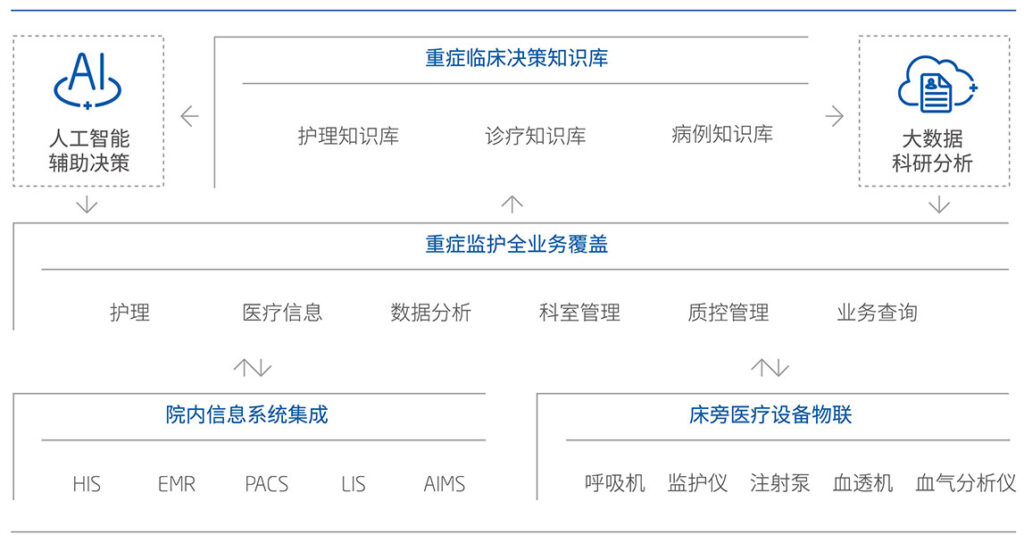Click the up-down arrows above 床旁医疗设备物联
The height and width of the screenshot is (543, 1024).
pos(769,367)
